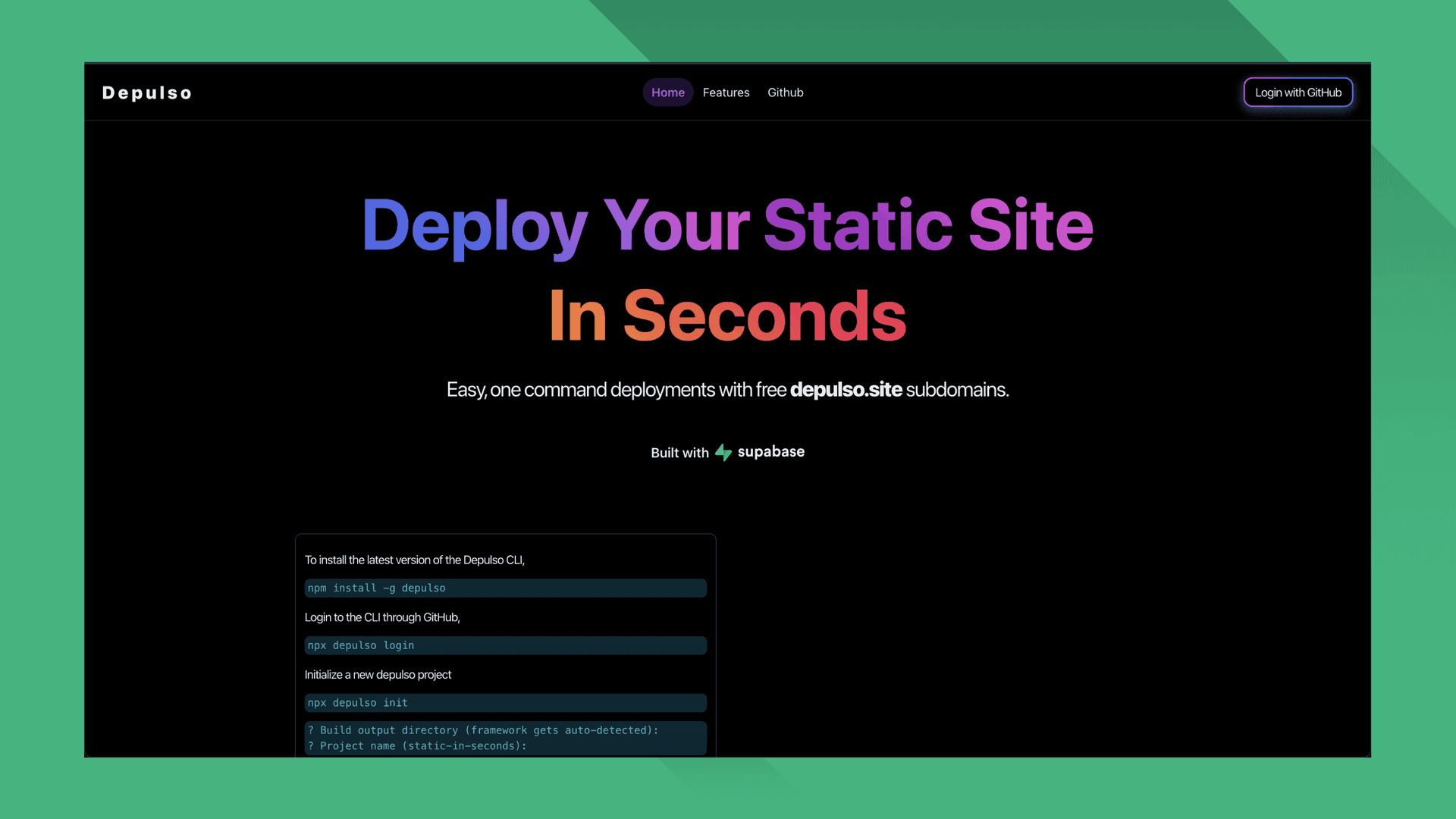Click the Initialize a new depulso project text

(378, 674)
